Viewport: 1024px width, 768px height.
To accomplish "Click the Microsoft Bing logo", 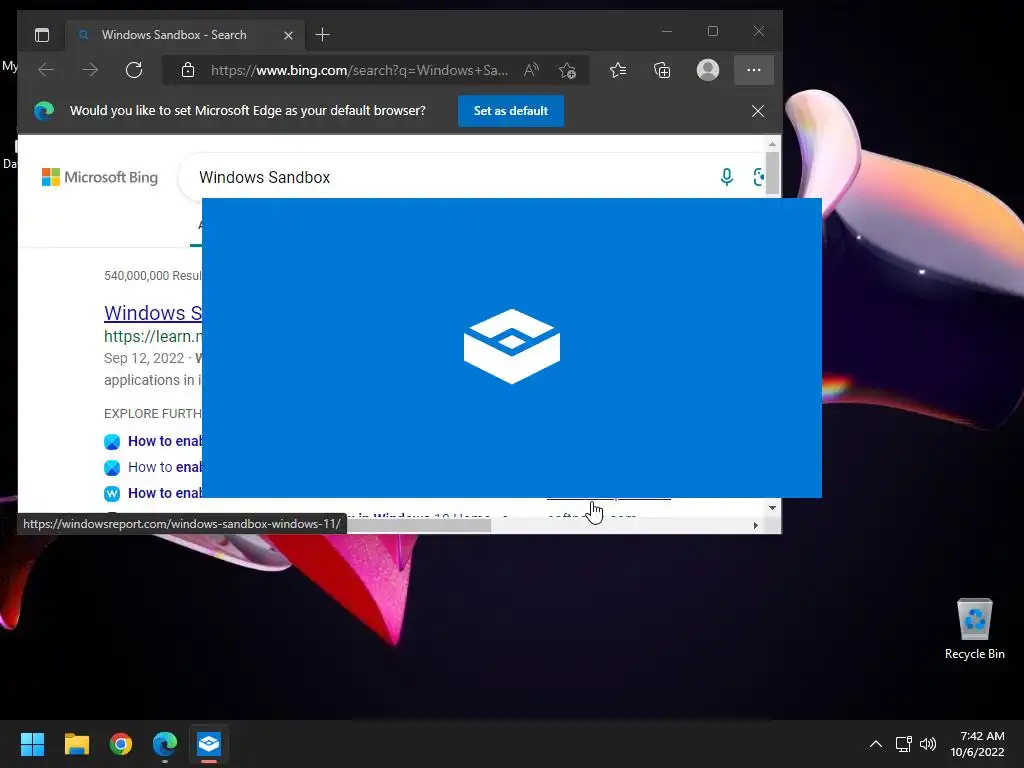I will pyautogui.click(x=100, y=177).
